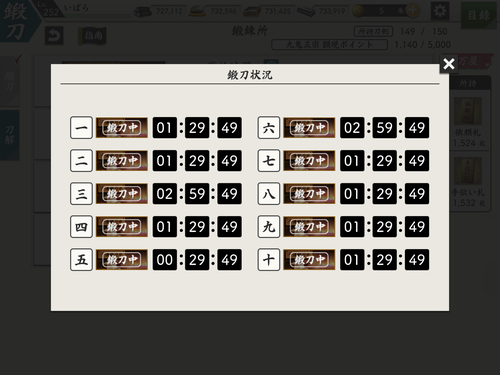Click the 鍛刀中 label in slot 二
Image resolution: width=500 pixels, height=375 pixels.
[x=122, y=161]
